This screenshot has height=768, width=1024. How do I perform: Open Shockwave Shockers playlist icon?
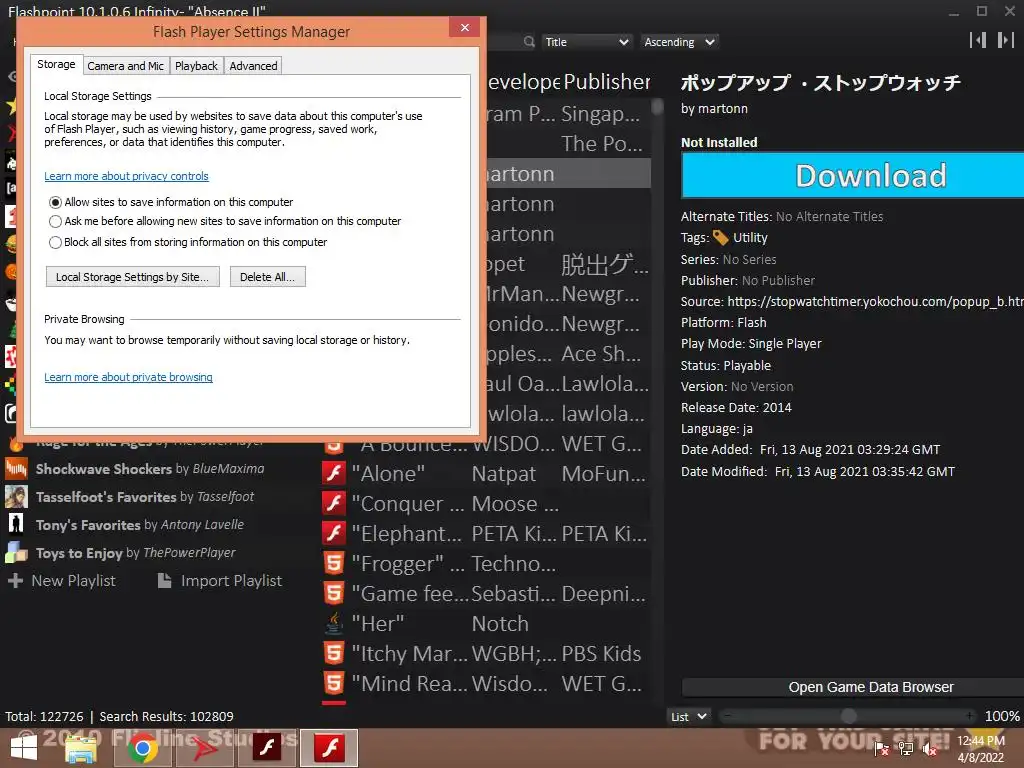click(x=16, y=469)
